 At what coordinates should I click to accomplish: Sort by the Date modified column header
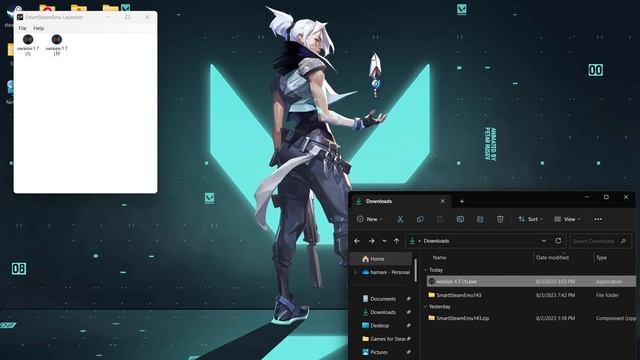(552, 258)
